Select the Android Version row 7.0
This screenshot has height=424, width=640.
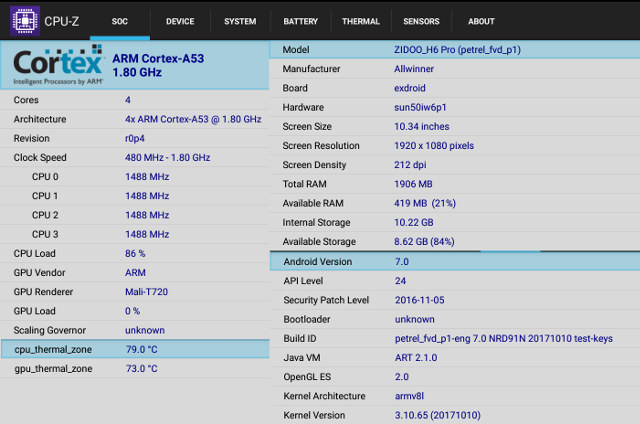[455, 262]
